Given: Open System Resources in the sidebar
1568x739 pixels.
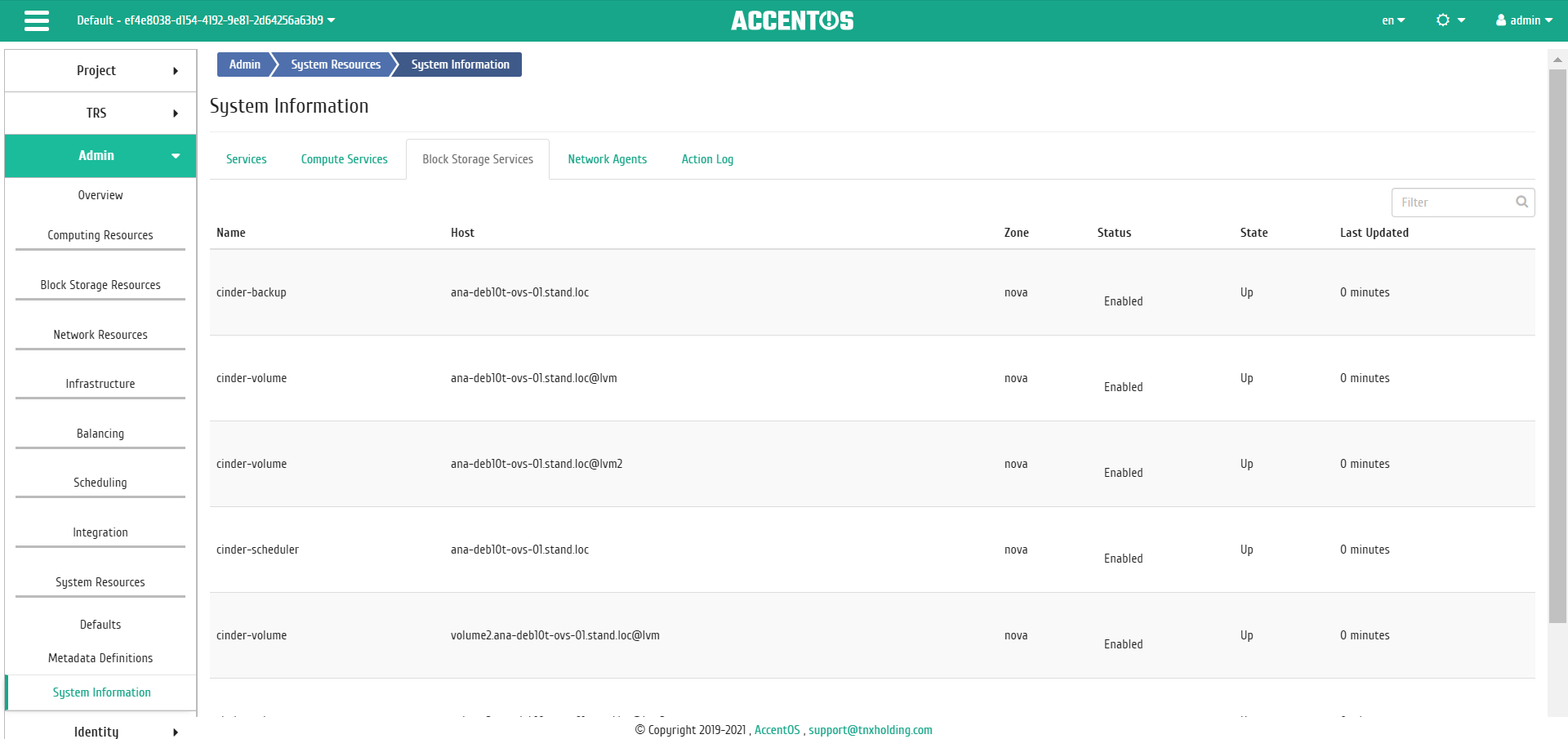Looking at the screenshot, I should [x=100, y=582].
